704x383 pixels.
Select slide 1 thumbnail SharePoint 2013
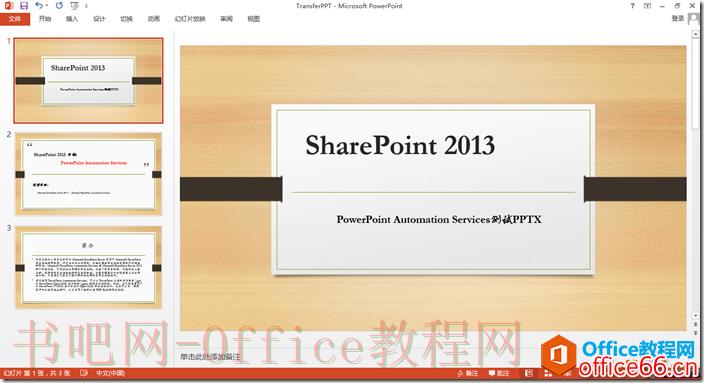(88, 80)
